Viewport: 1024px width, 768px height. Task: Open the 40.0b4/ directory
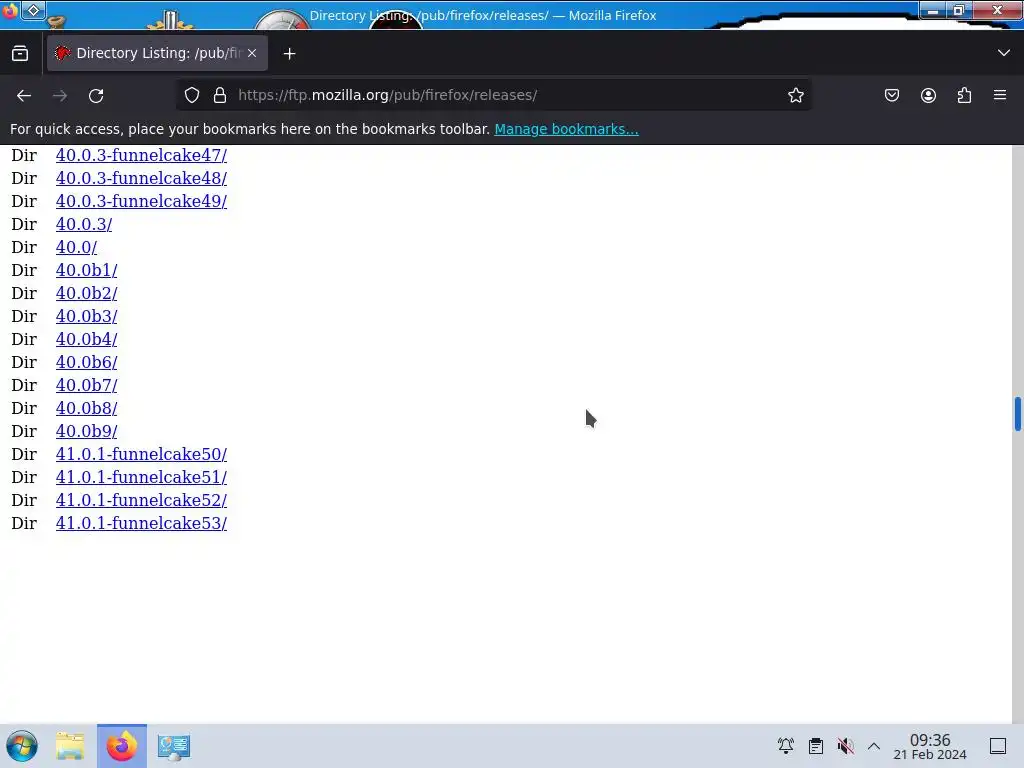click(86, 339)
